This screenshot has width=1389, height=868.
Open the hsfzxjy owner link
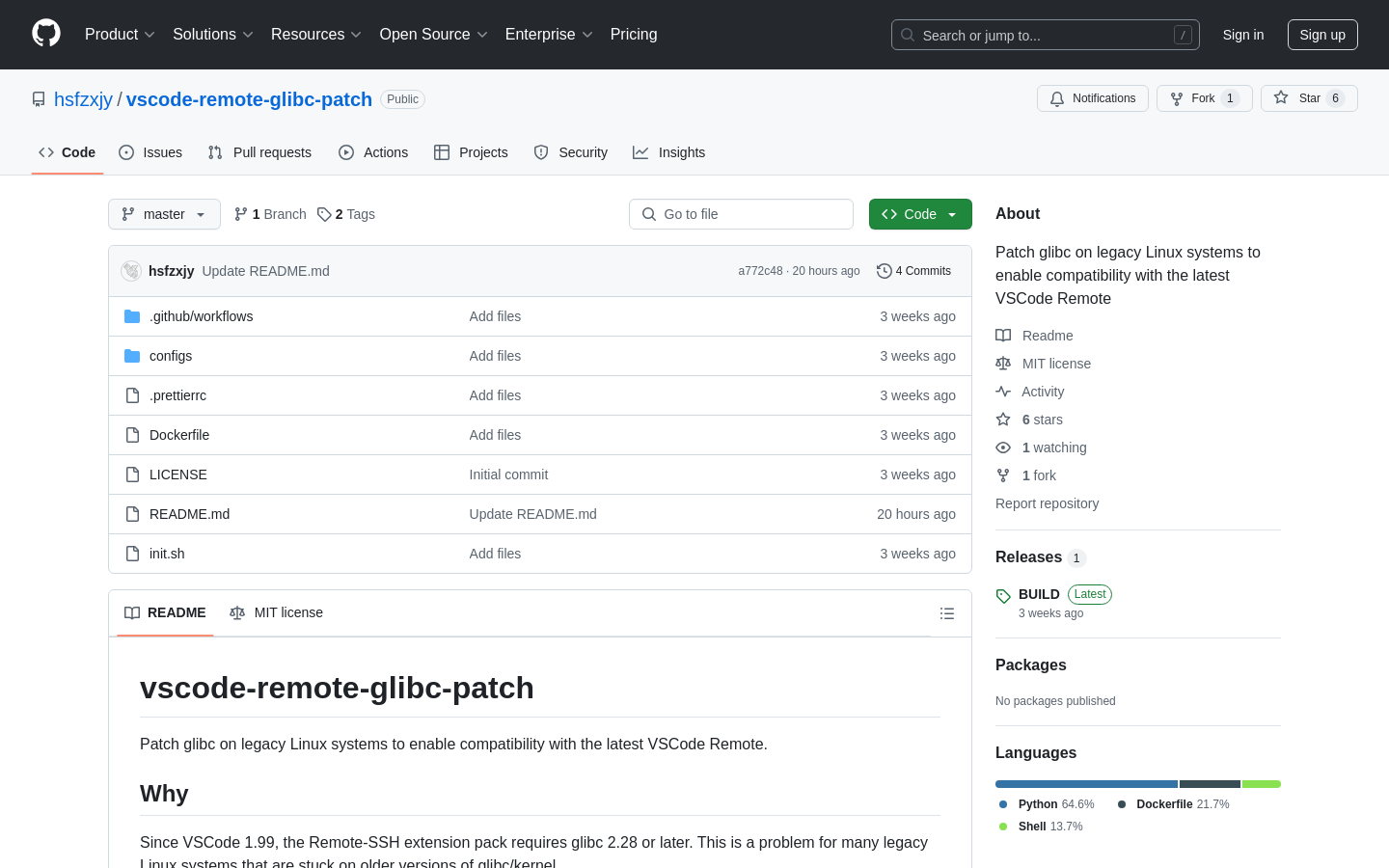point(83,99)
